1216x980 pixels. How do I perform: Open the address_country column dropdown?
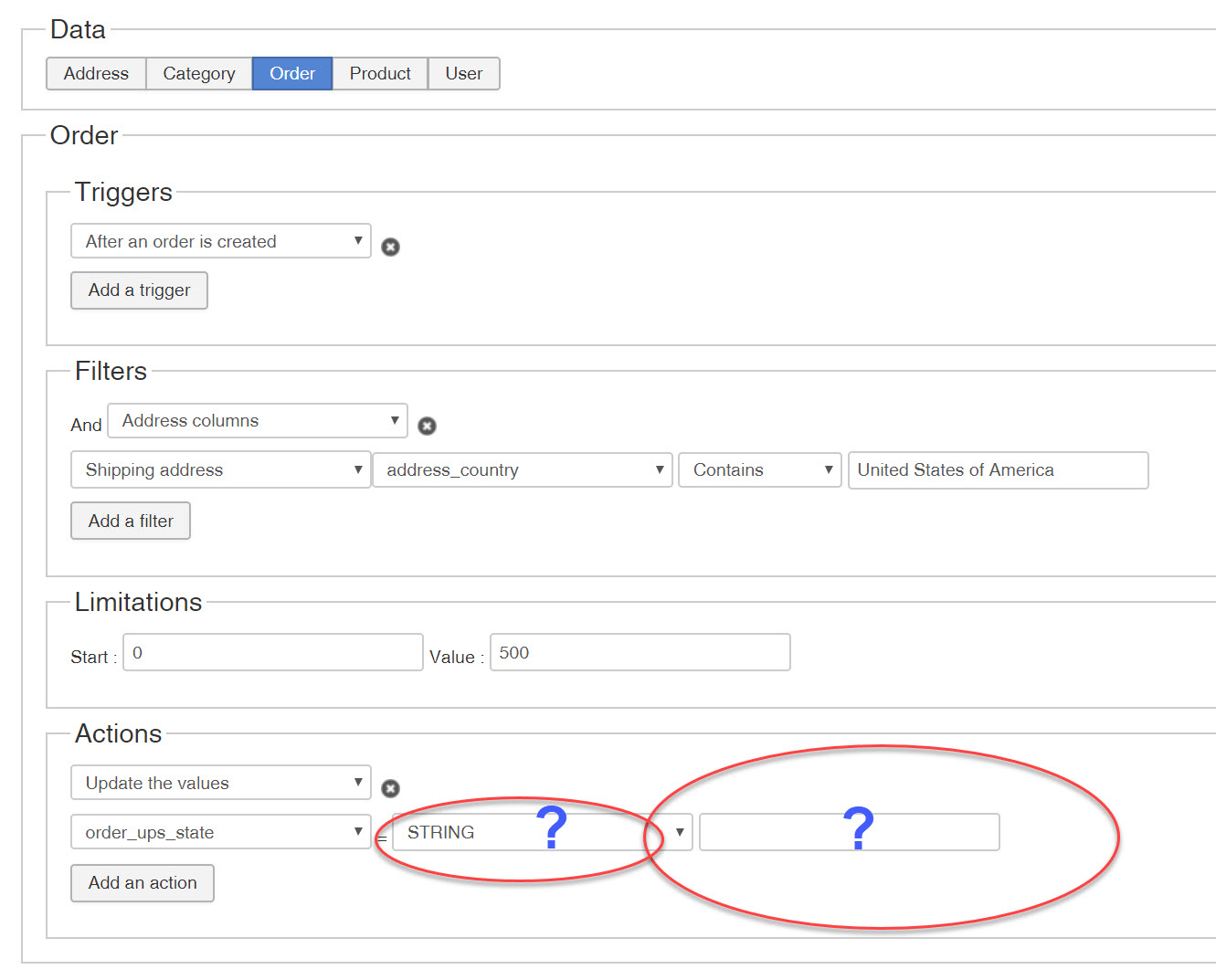coord(523,469)
